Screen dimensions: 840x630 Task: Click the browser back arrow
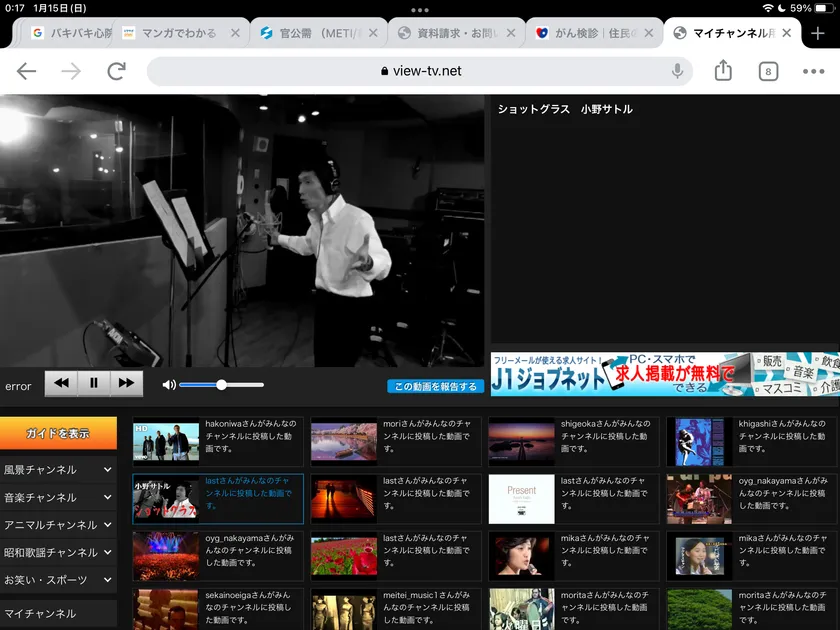(x=27, y=71)
